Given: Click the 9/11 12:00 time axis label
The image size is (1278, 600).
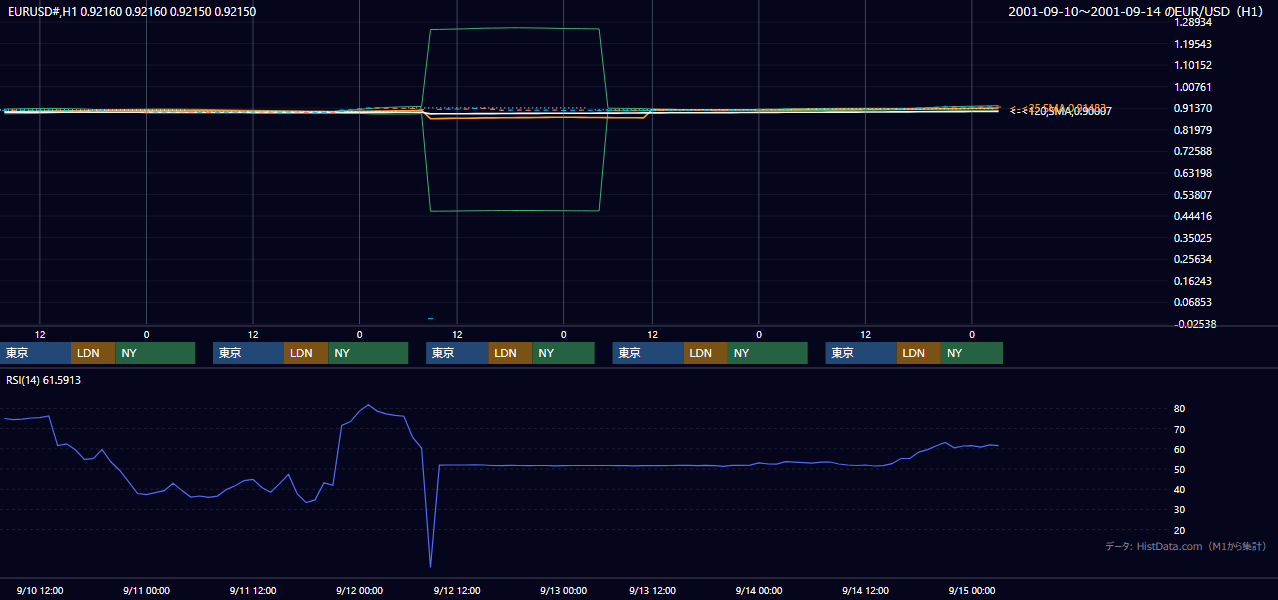Looking at the screenshot, I should point(252,590).
